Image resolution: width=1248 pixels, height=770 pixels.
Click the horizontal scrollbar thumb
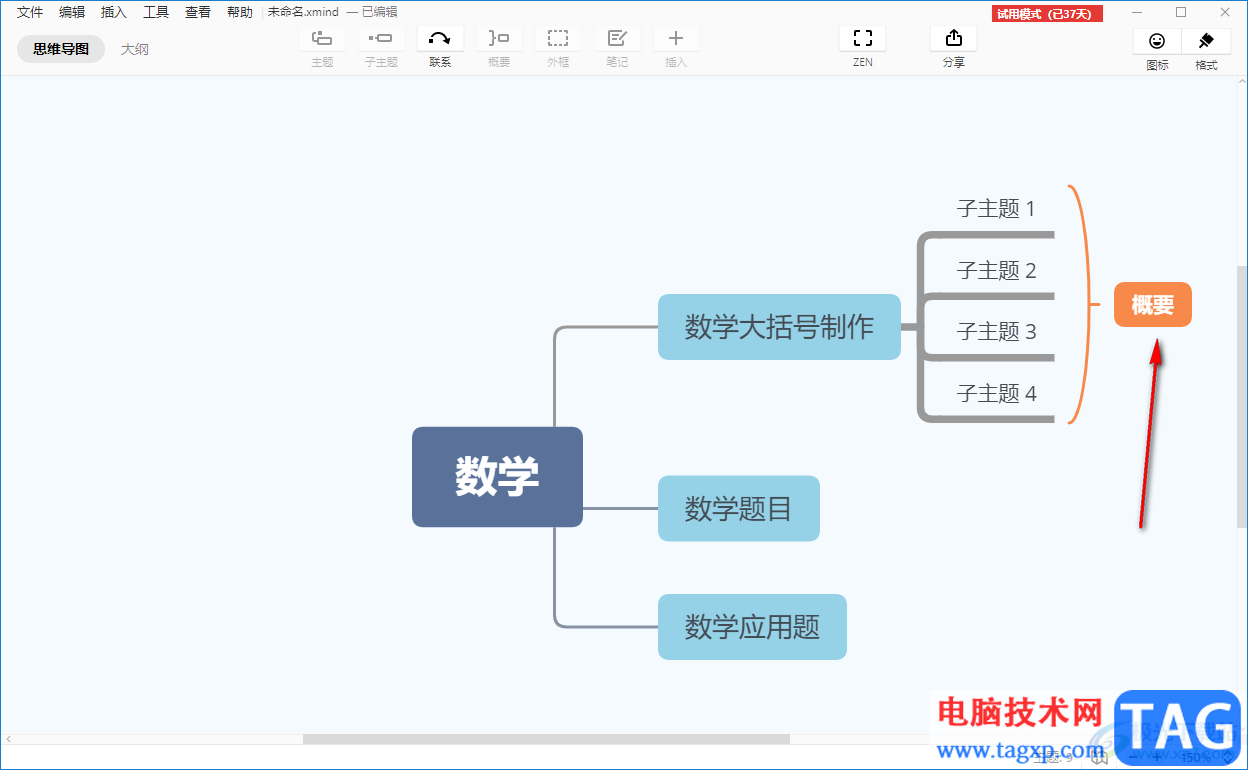pyautogui.click(x=546, y=739)
